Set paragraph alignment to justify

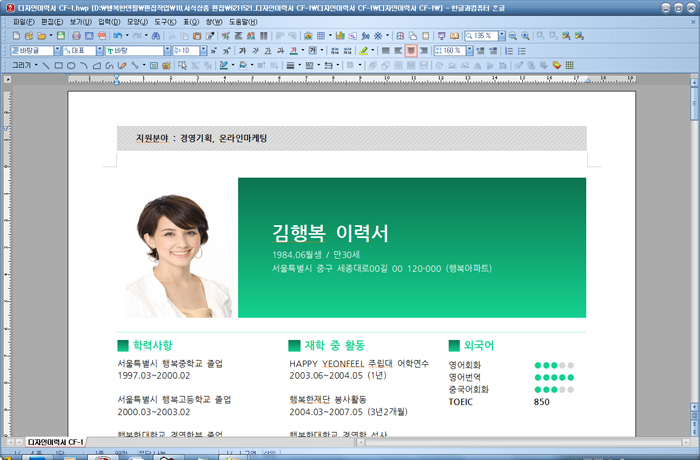386,51
